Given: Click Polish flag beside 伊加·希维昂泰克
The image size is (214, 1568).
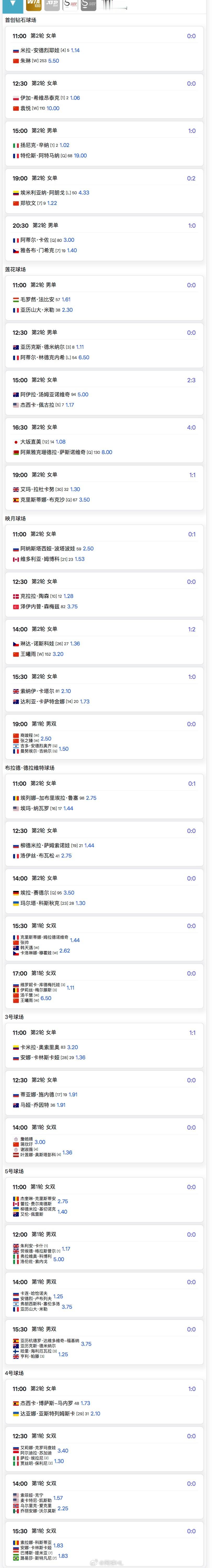Looking at the screenshot, I should pos(16,98).
